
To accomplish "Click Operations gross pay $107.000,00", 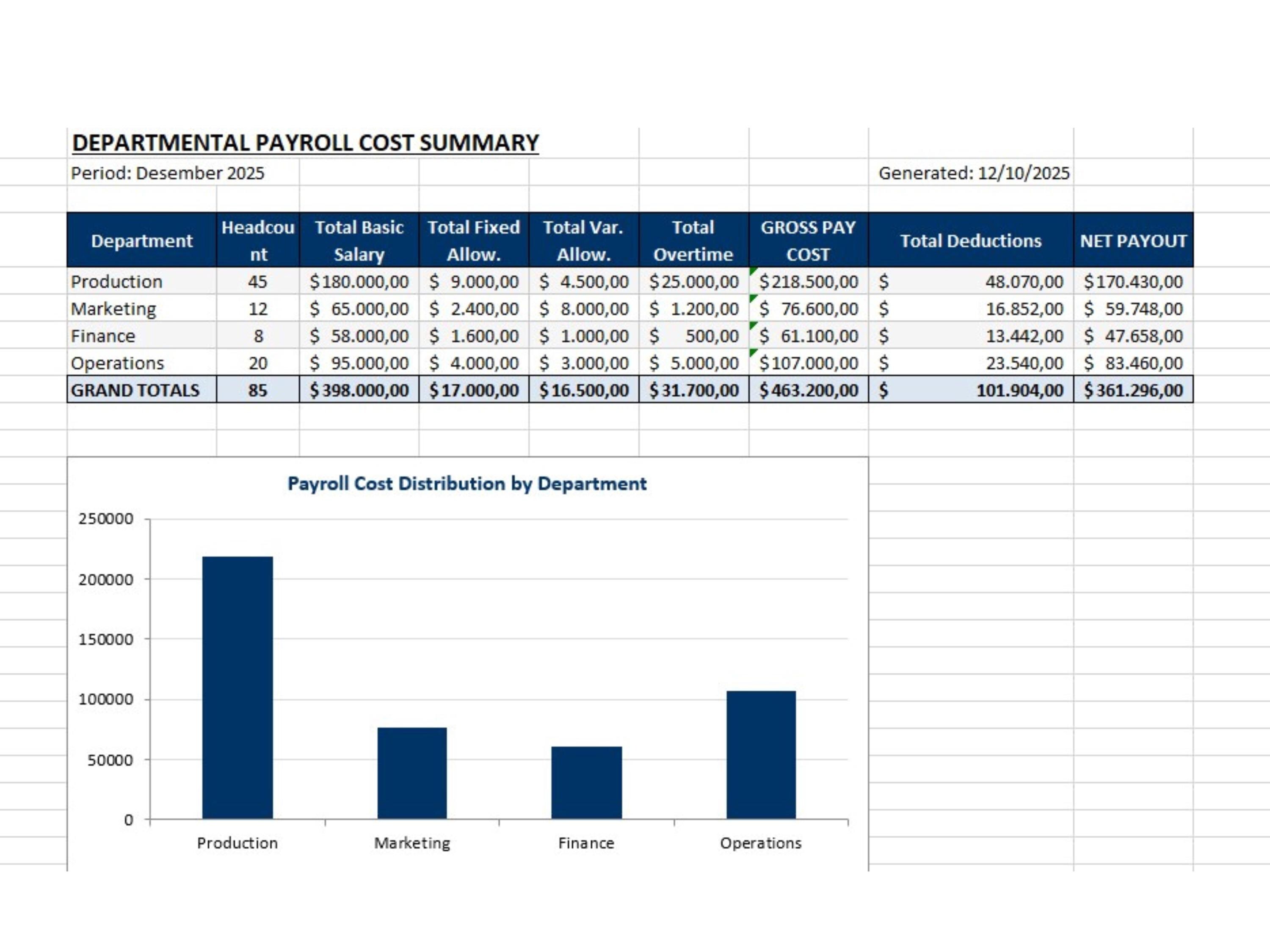I will click(809, 363).
